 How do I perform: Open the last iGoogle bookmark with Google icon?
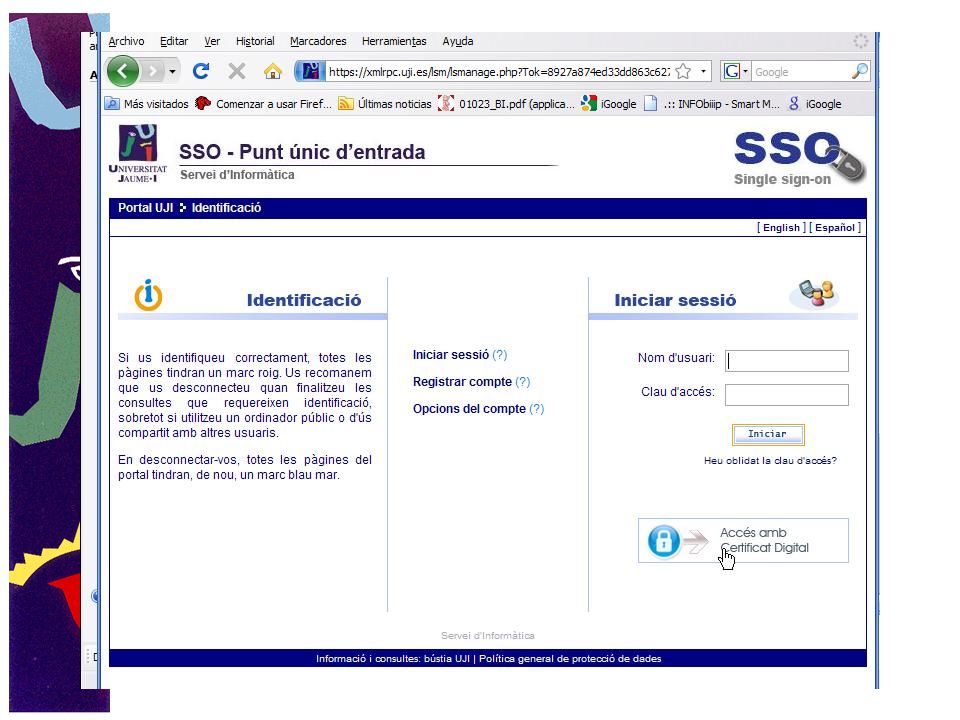[x=815, y=103]
